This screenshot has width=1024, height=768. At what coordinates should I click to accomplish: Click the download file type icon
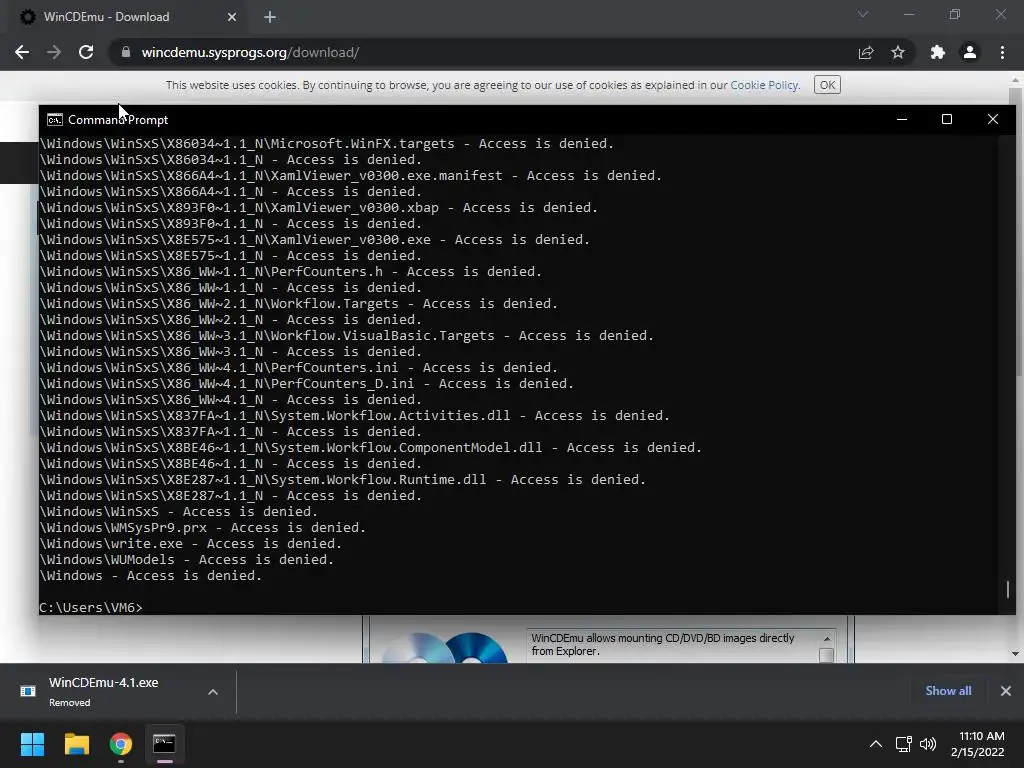pyautogui.click(x=28, y=691)
